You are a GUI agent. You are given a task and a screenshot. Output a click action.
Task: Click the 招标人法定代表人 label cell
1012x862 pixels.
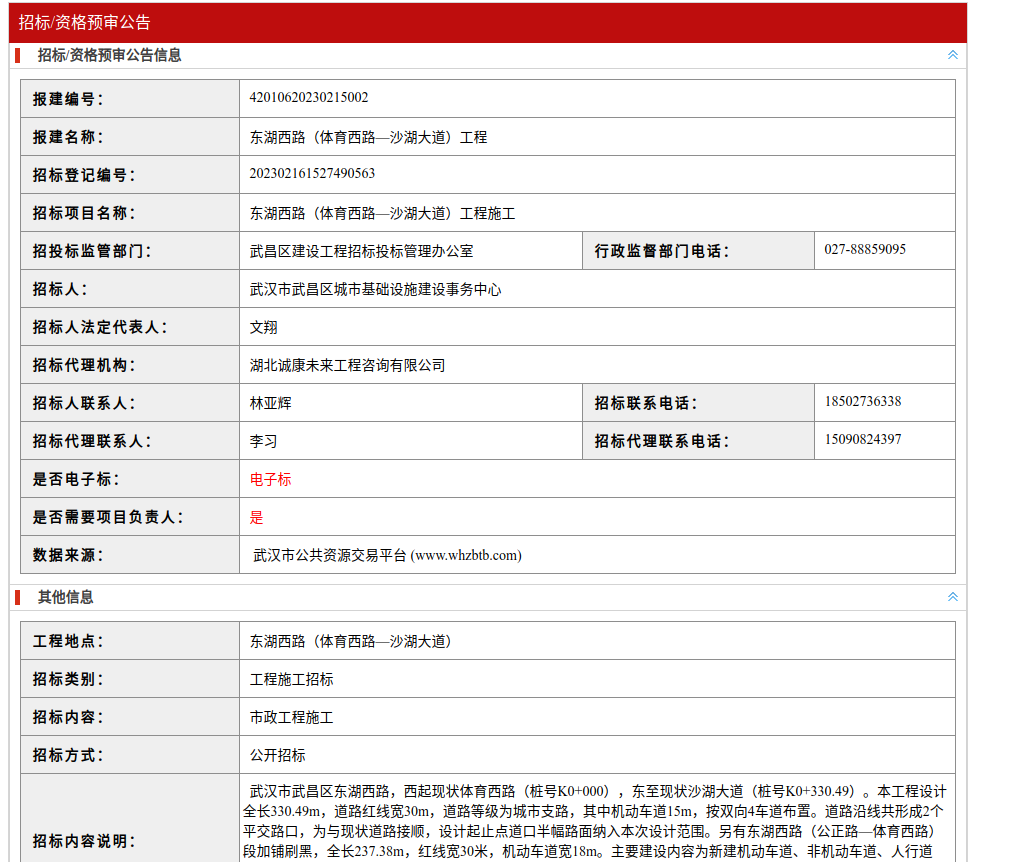coord(130,327)
